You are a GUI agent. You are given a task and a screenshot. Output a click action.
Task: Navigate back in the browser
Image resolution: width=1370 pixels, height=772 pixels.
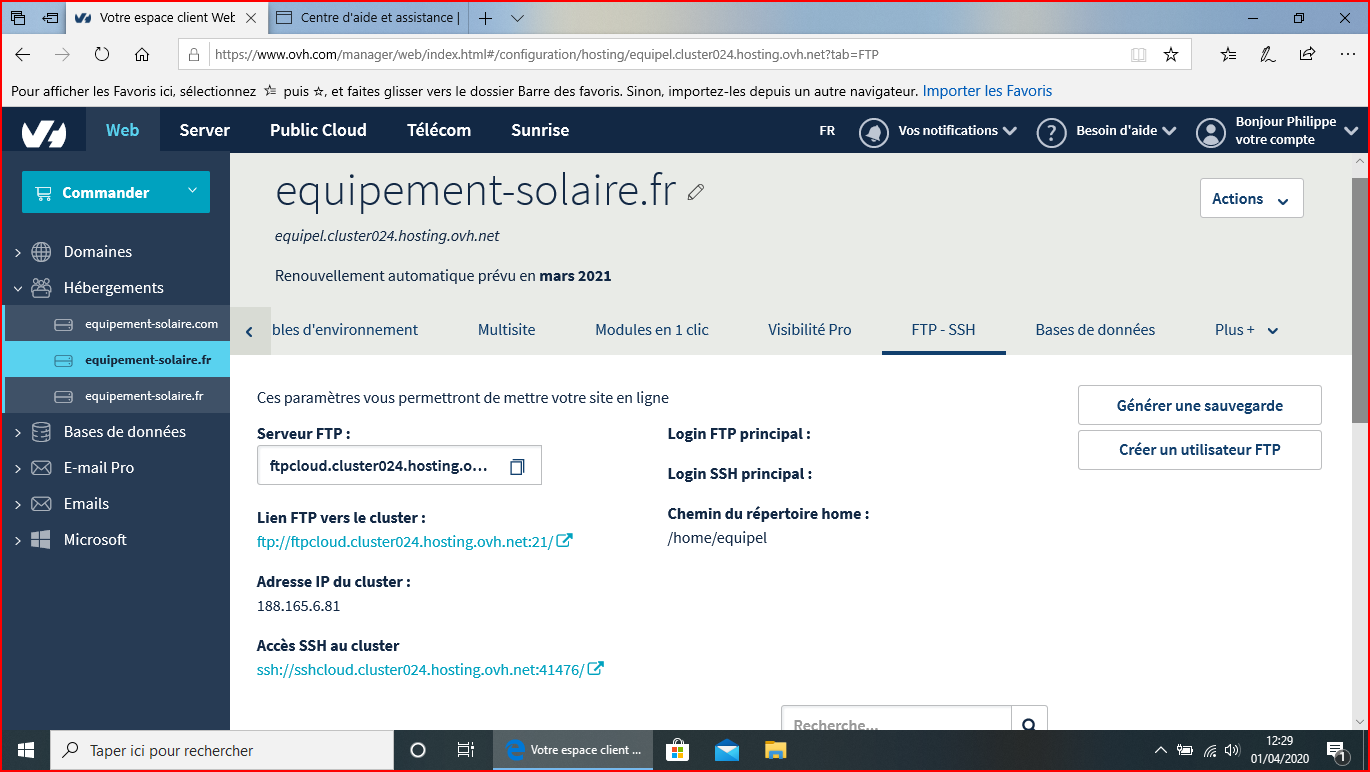click(x=23, y=55)
